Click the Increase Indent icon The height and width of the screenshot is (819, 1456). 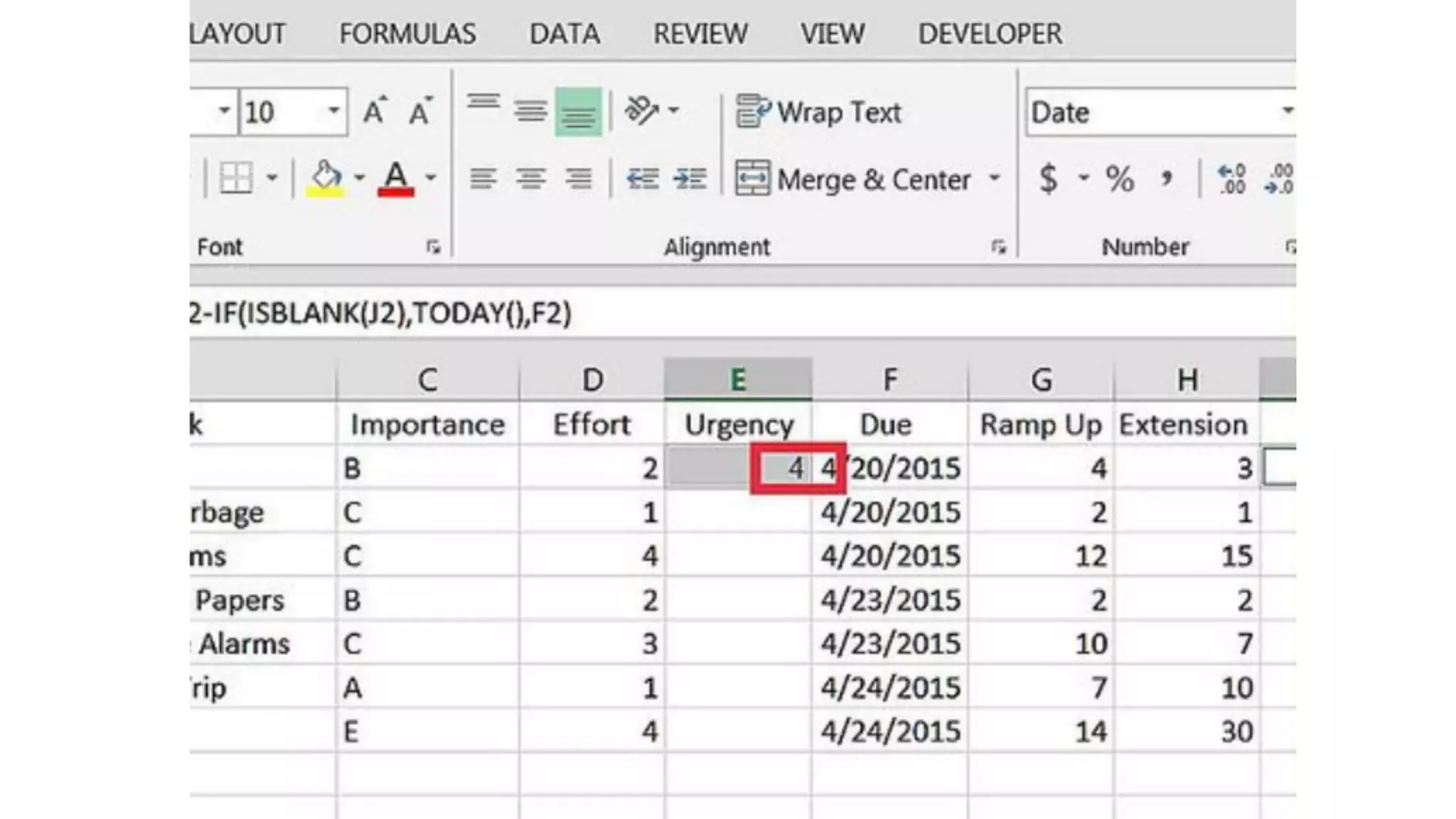tap(690, 178)
